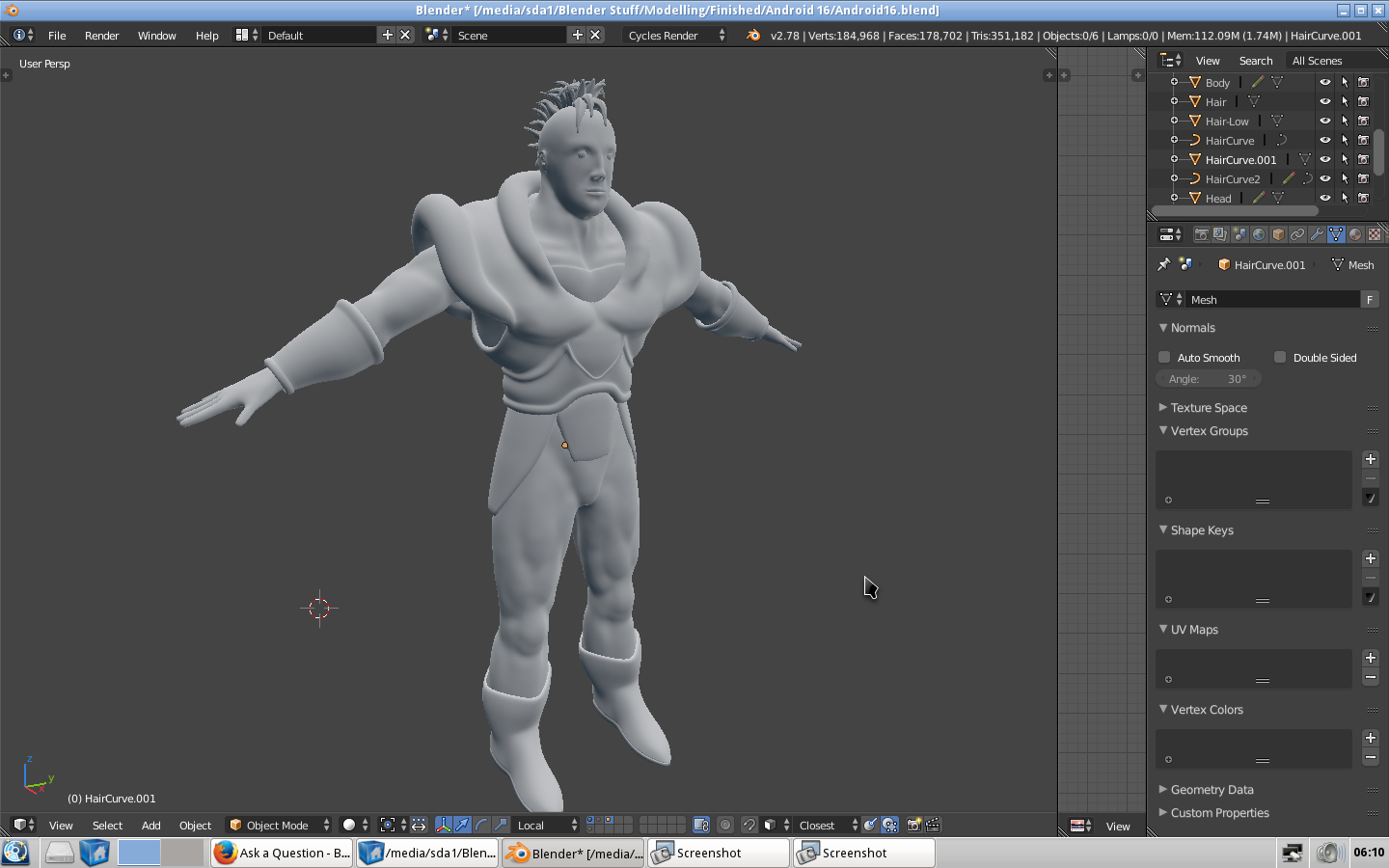1389x868 pixels.
Task: Click the outliner horizontal scrollbar
Action: (x=1235, y=210)
